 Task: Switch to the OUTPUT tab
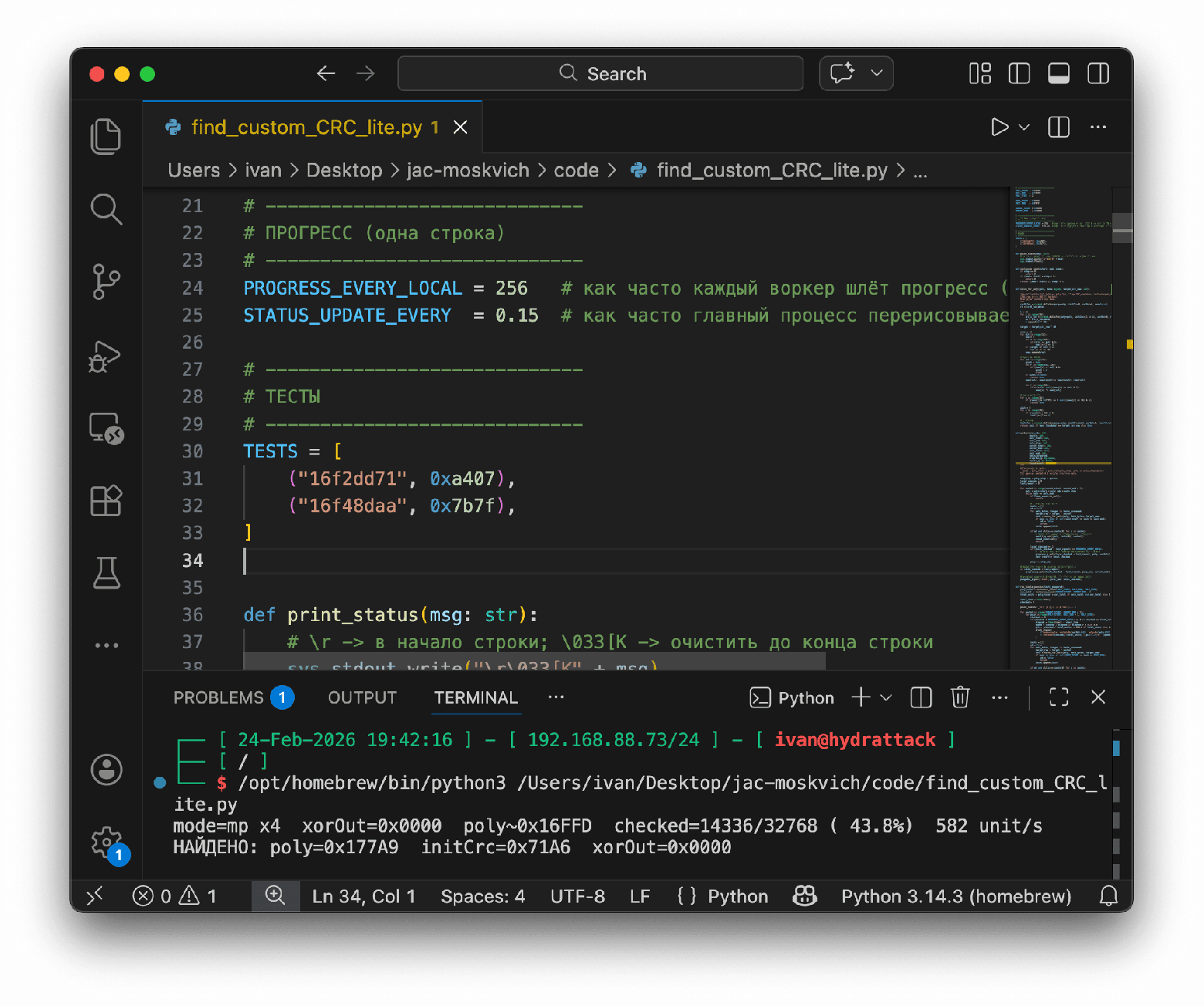click(362, 697)
